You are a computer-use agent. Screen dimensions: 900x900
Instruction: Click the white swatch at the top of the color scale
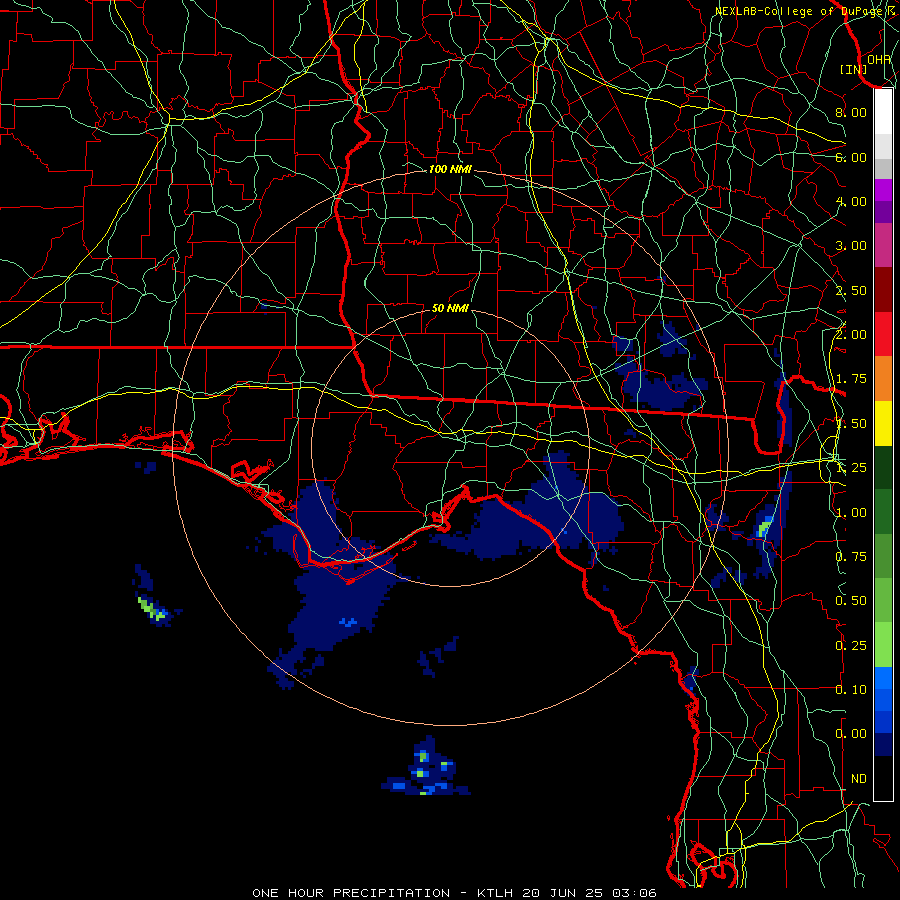pyautogui.click(x=883, y=111)
